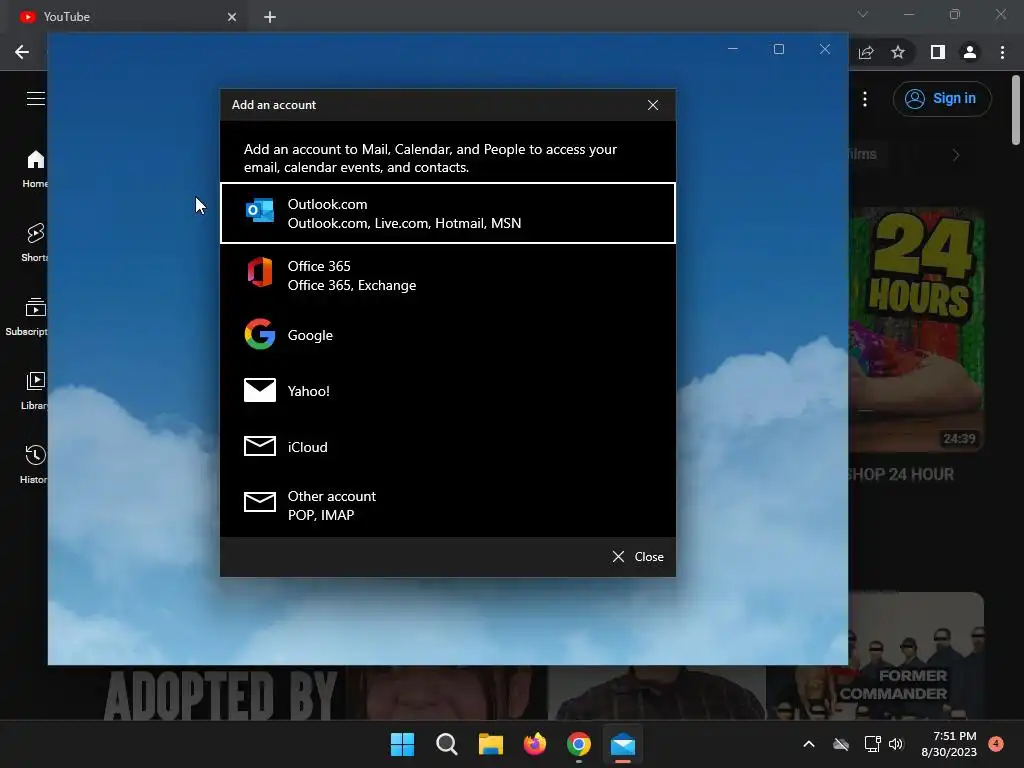Click the Yahoo envelope icon
The height and width of the screenshot is (768, 1024).
pos(259,390)
